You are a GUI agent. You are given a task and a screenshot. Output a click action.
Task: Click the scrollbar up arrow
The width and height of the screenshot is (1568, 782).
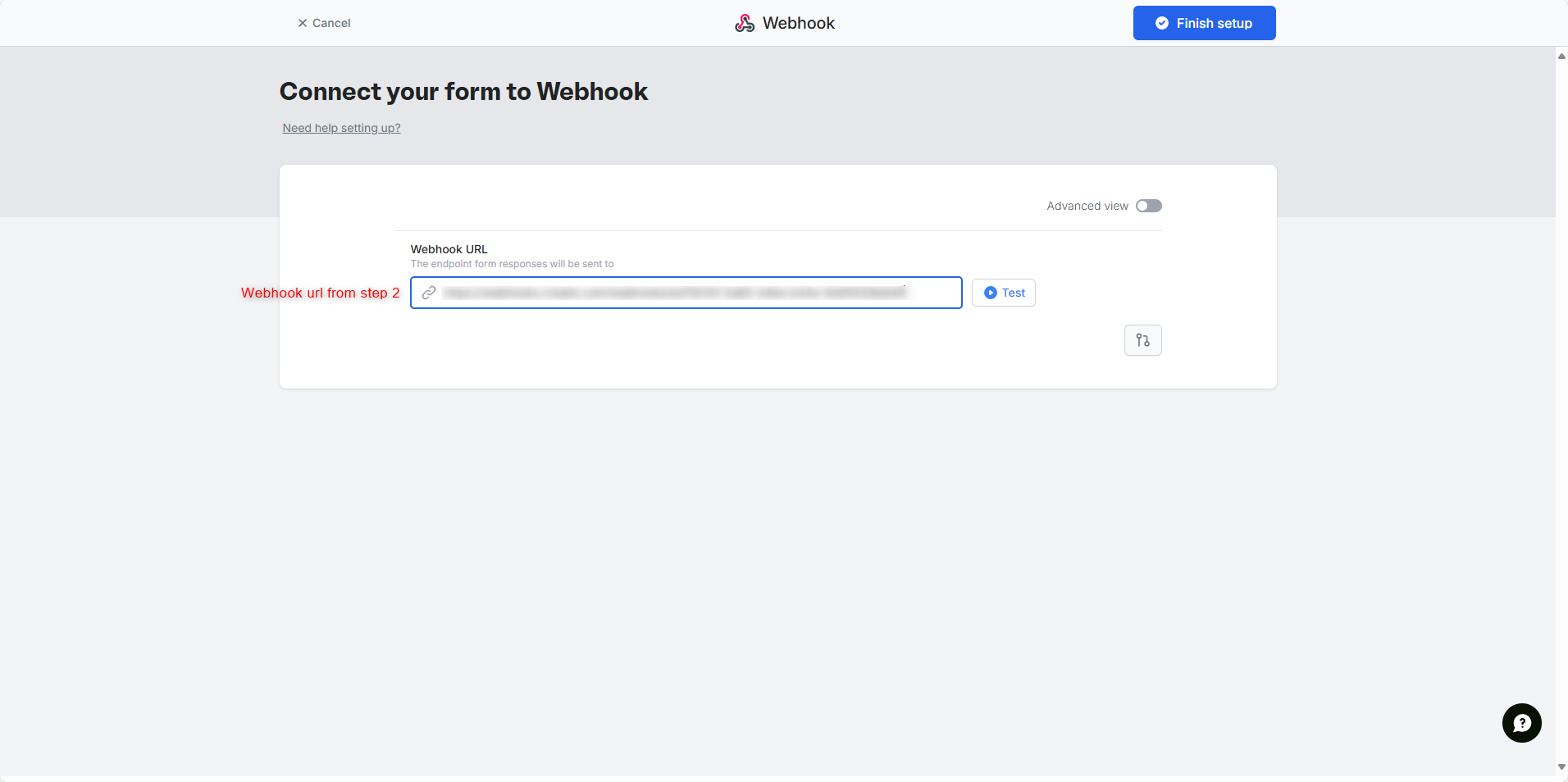pos(1561,57)
